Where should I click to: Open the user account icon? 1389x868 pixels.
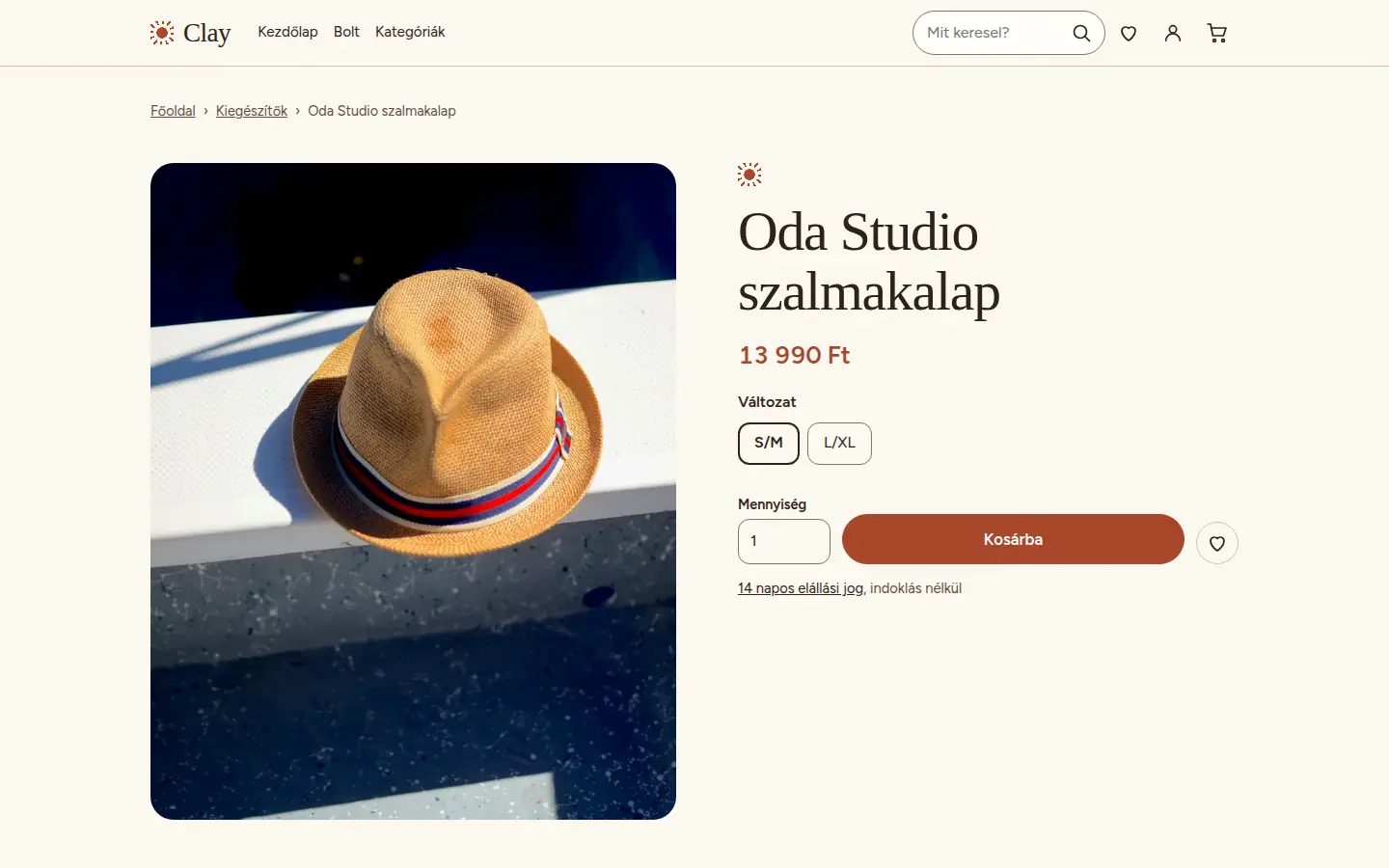pos(1173,34)
